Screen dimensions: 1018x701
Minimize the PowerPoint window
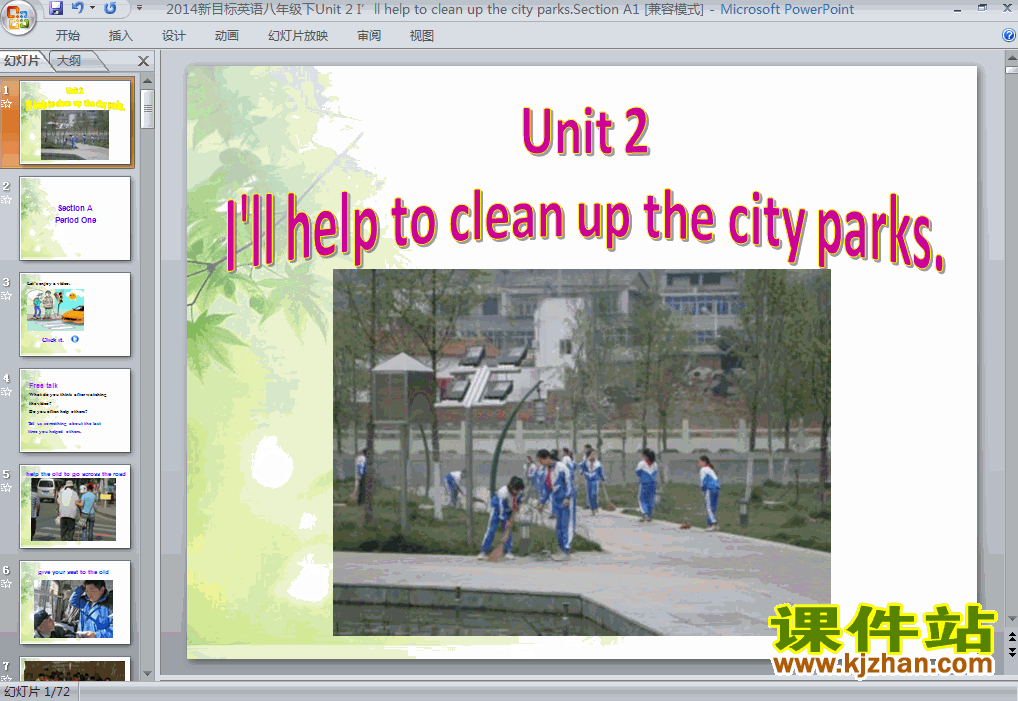[958, 9]
